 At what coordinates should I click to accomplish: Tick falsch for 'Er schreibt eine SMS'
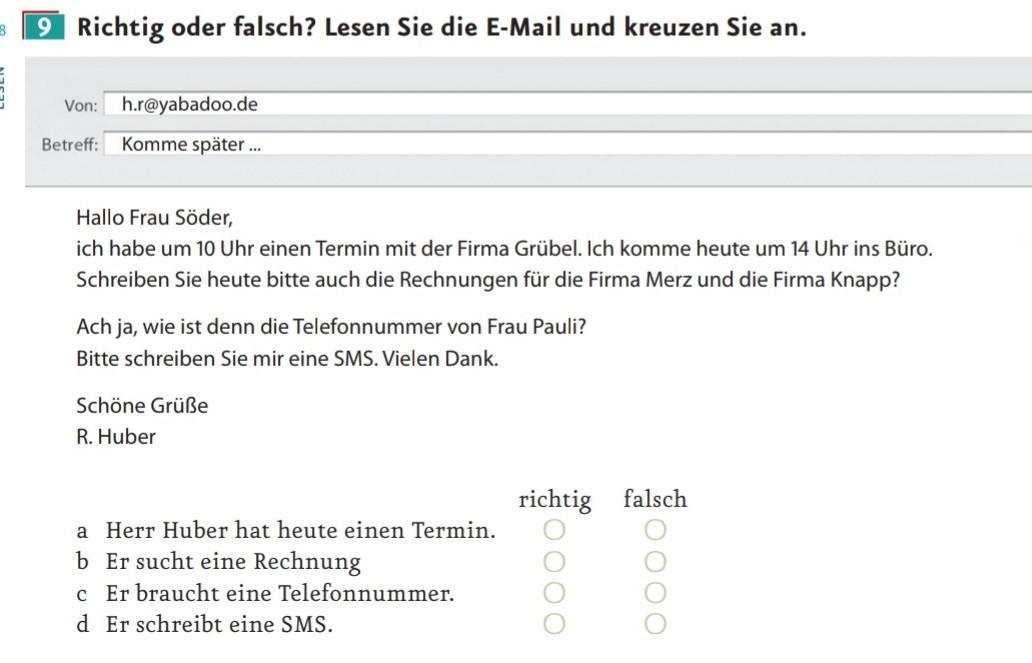click(655, 623)
